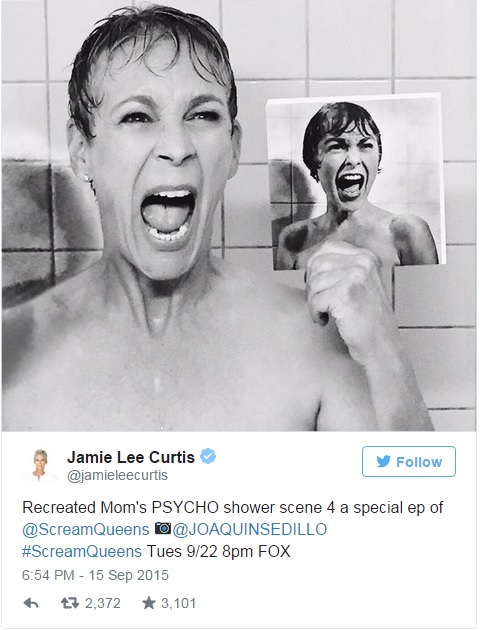480x630 pixels.
Task: Click the 'Tues 9/22 8pm FOX' text
Action: pos(218,551)
